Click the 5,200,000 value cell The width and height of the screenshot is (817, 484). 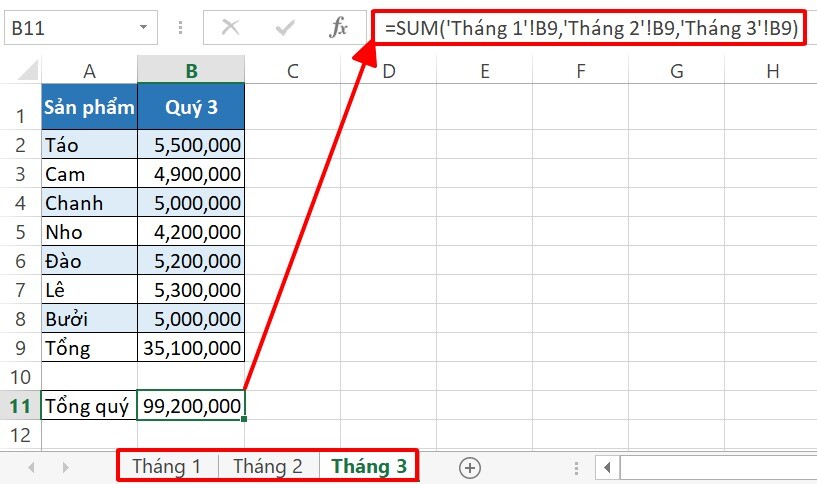coord(191,260)
